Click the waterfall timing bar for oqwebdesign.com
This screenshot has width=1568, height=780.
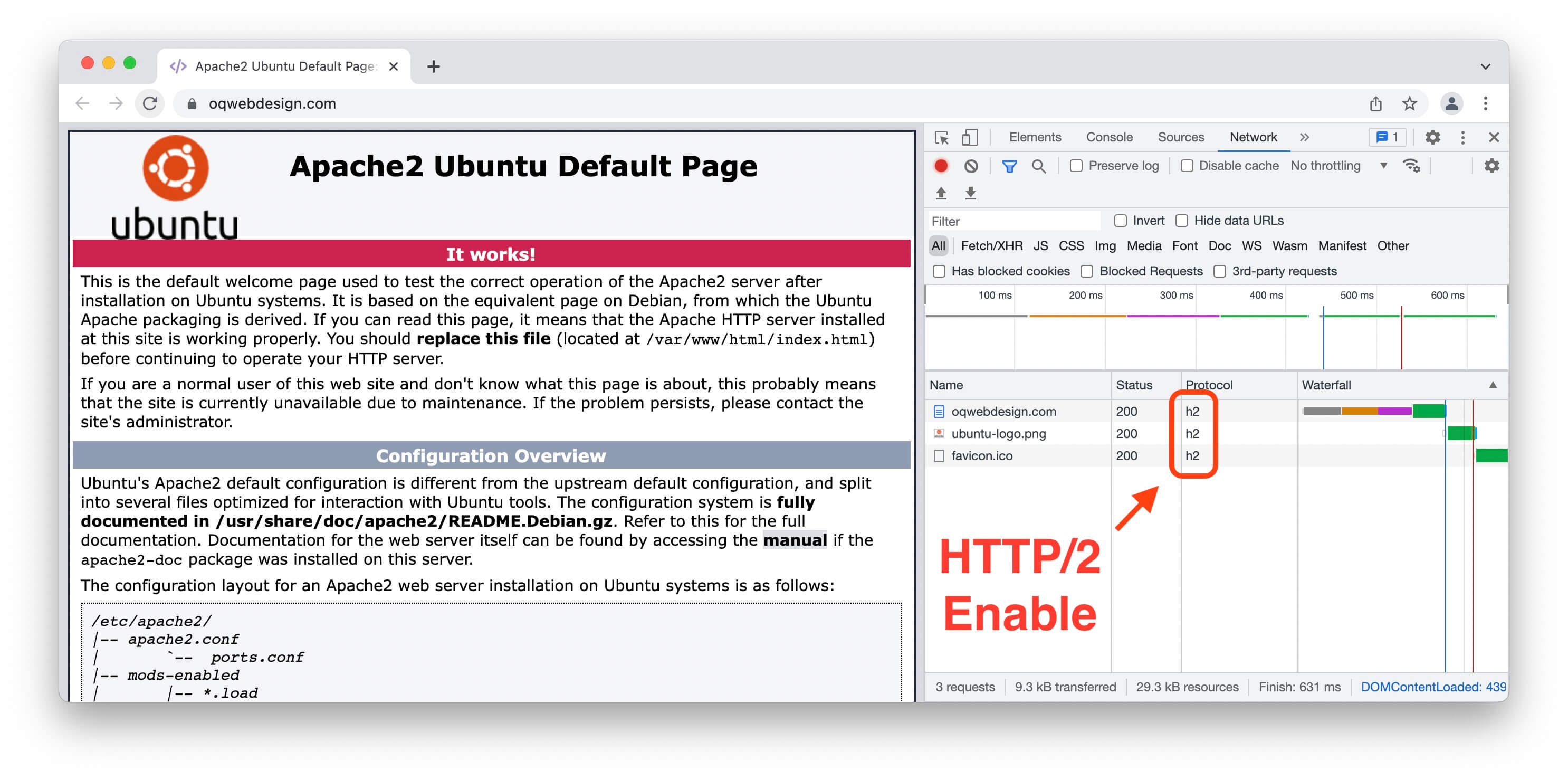point(1373,412)
